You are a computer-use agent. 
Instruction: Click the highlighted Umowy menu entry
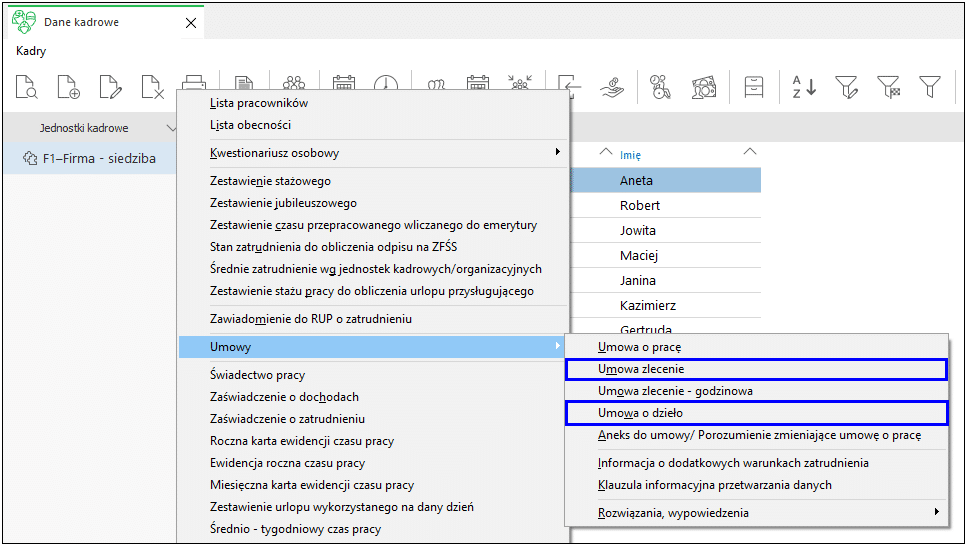[373, 347]
